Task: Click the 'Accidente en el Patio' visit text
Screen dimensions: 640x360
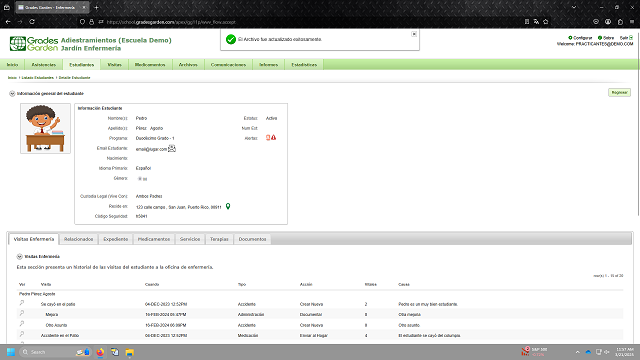Action: [x=60, y=336]
